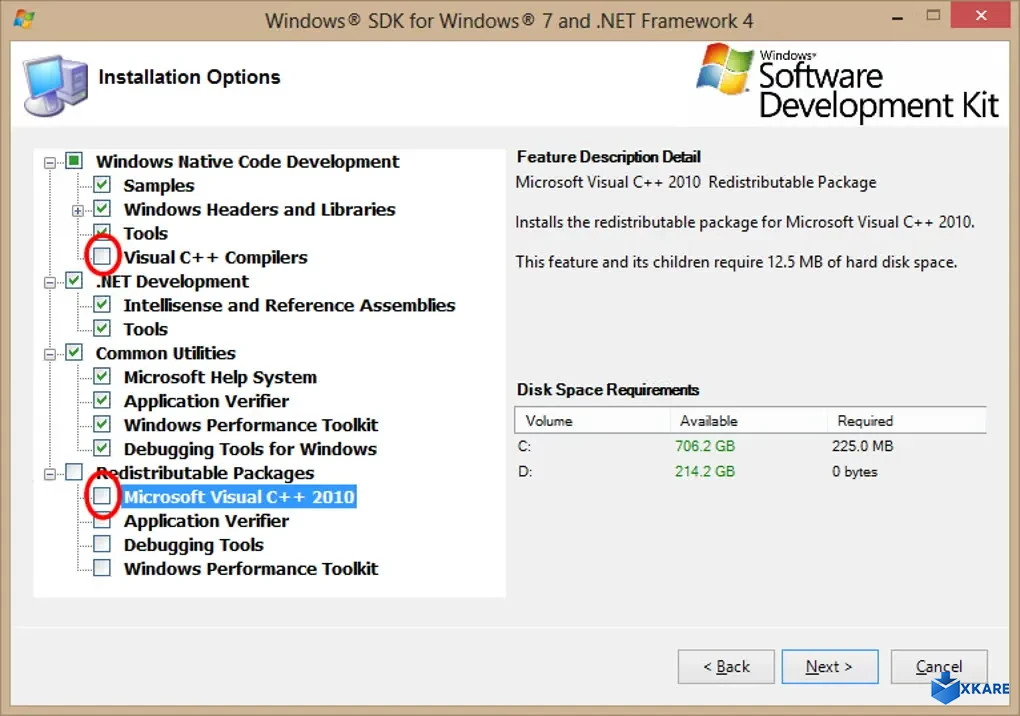
Task: Uncheck the Microsoft Help System checkbox
Action: point(102,377)
